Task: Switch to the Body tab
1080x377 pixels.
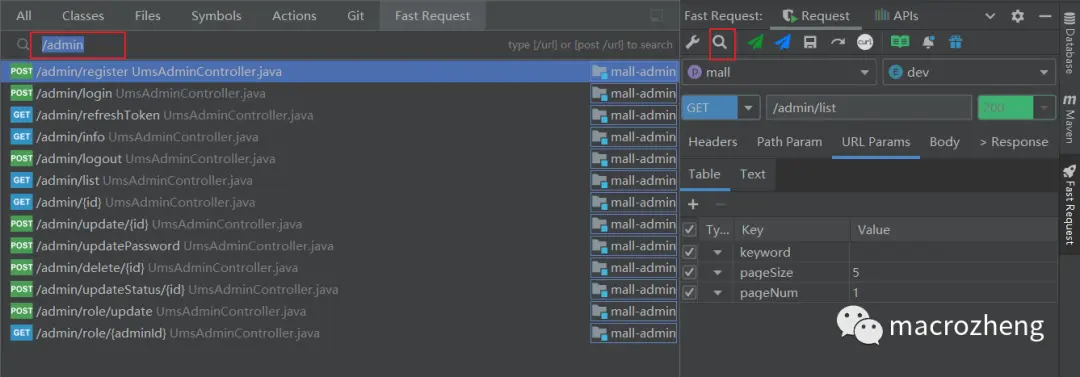Action: 944,142
